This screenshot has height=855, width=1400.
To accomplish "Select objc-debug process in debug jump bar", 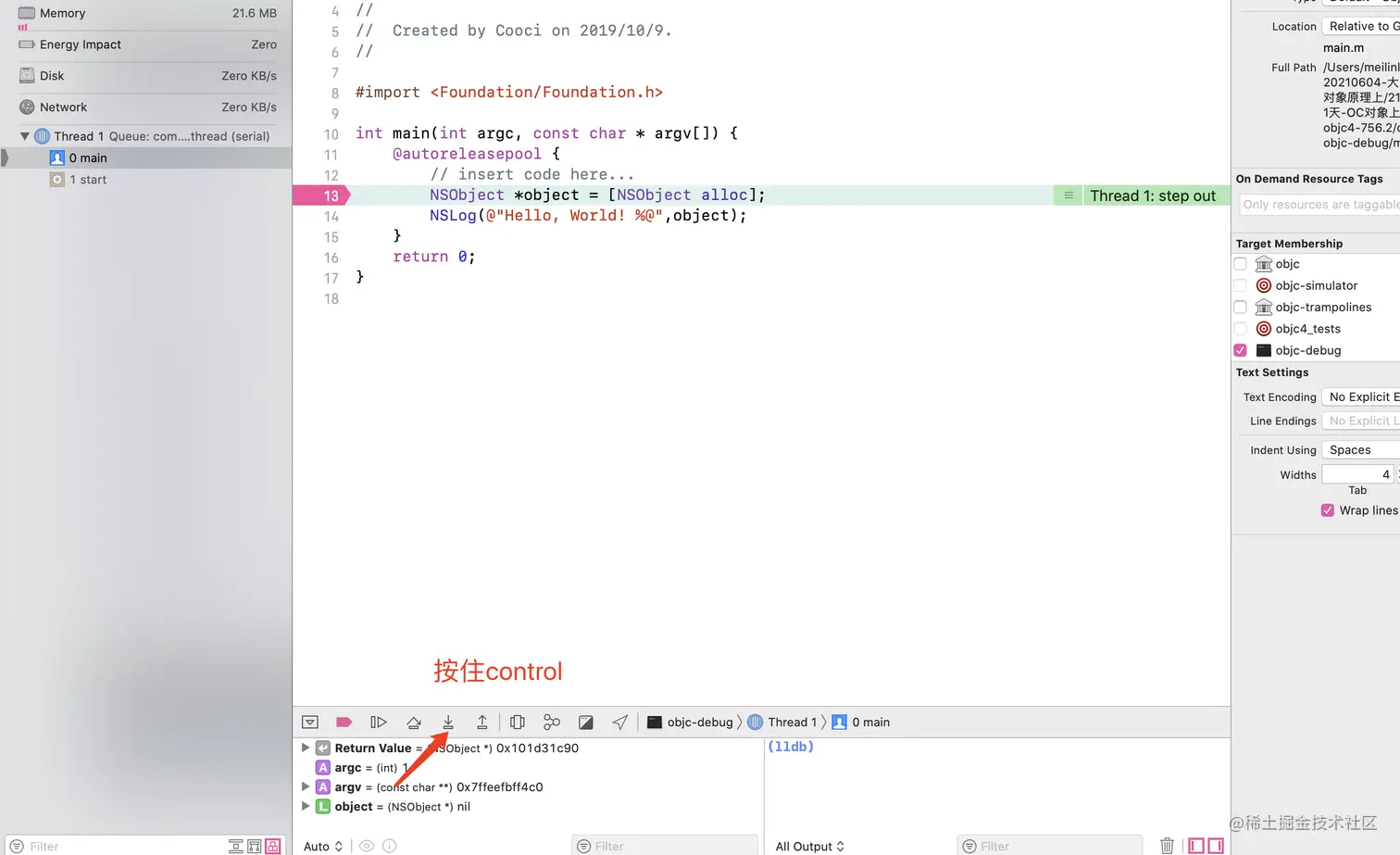I will coord(690,723).
